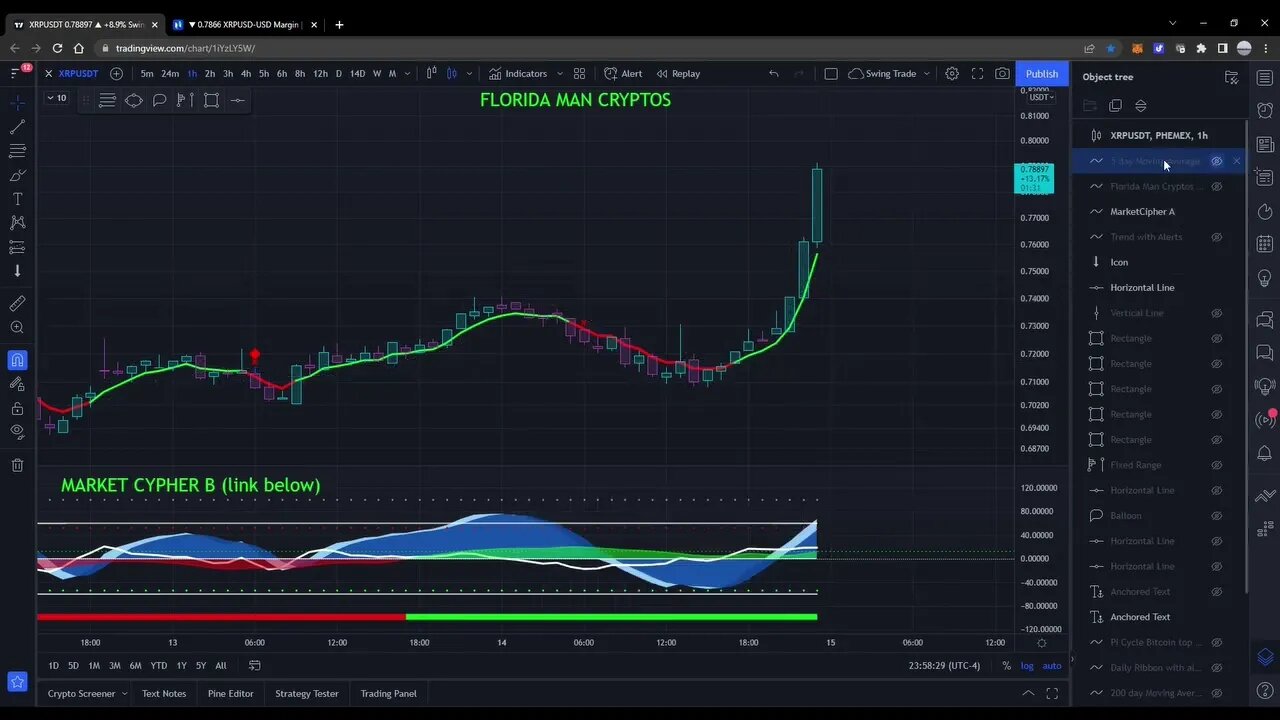Toggle percent scale on price axis
1280x720 pixels.
1006,665
